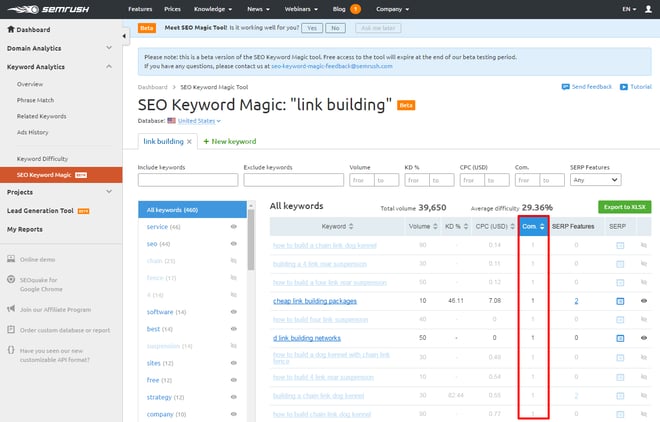This screenshot has height=422, width=660.
Task: Click the SEMrush logo
Action: pyautogui.click(x=48, y=9)
